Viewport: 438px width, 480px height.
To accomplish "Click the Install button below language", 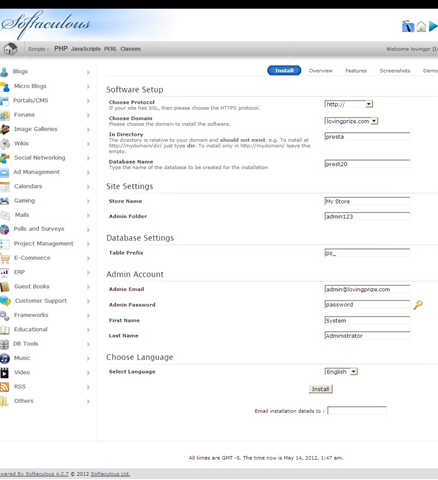I will click(x=320, y=389).
